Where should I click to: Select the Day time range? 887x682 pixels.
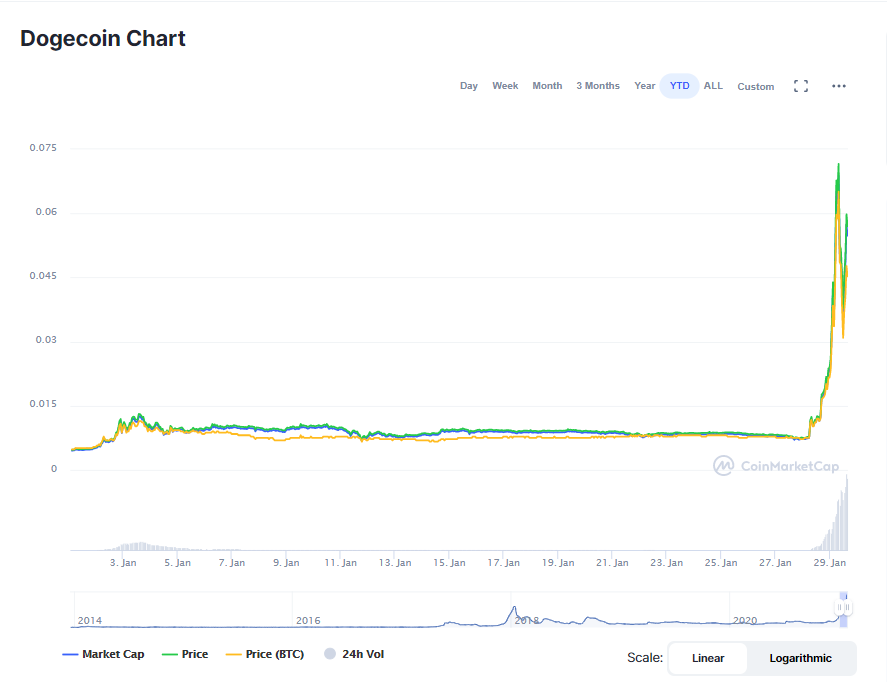468,86
